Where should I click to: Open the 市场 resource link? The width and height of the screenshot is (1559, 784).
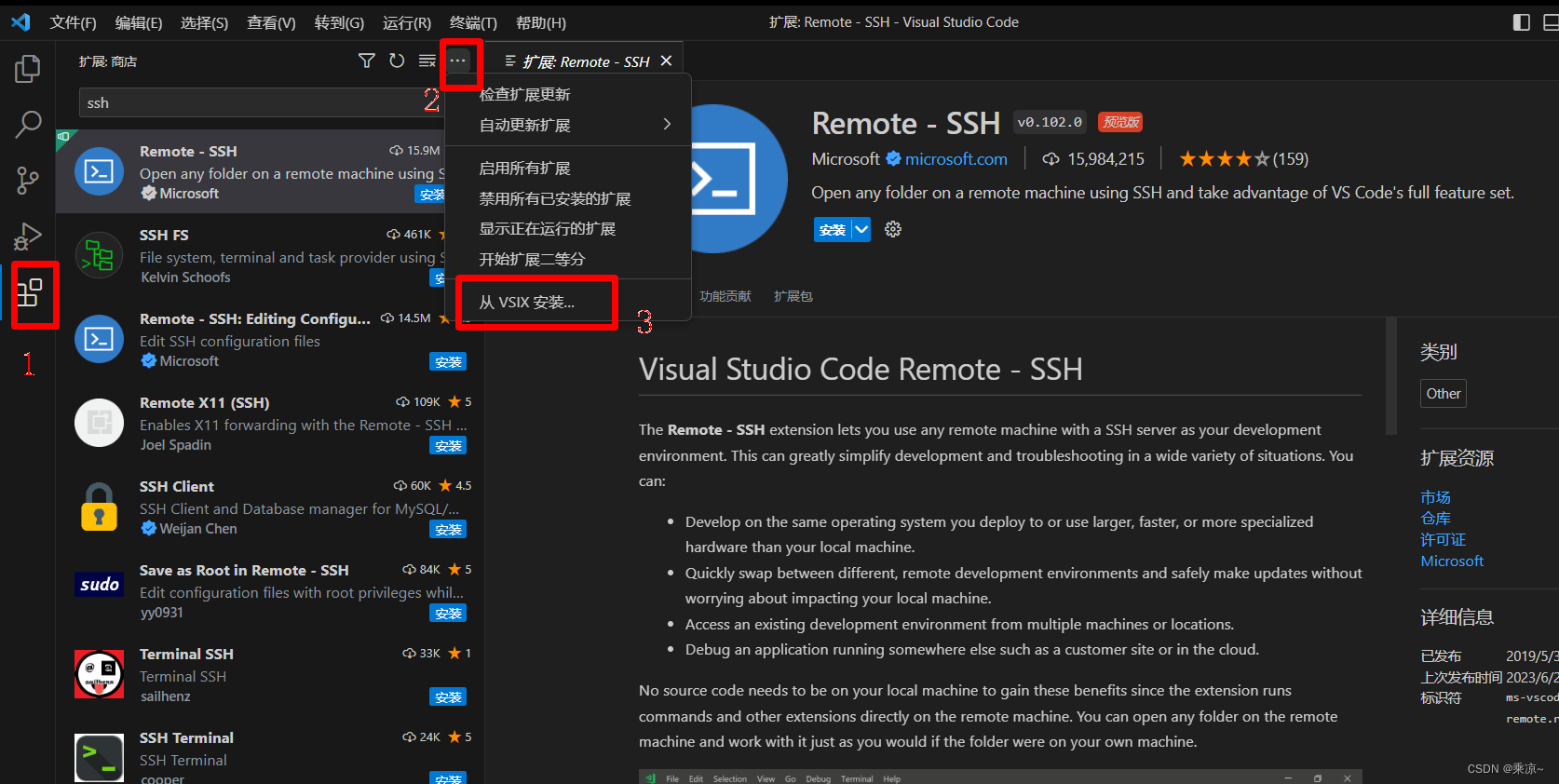pos(1435,497)
